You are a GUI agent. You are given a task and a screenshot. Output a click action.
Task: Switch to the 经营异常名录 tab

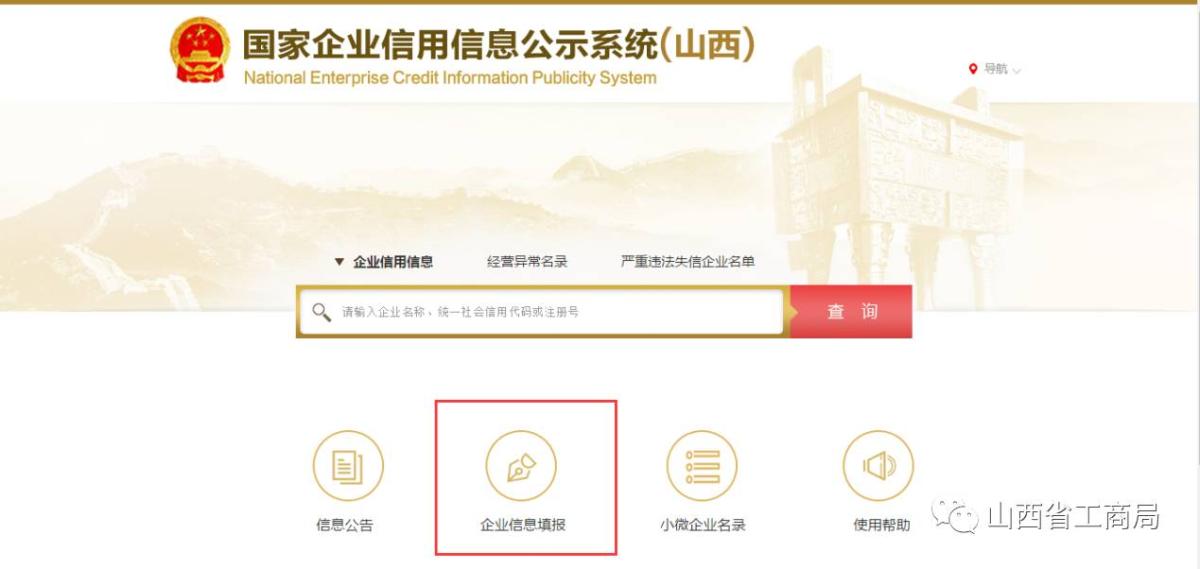(x=527, y=262)
